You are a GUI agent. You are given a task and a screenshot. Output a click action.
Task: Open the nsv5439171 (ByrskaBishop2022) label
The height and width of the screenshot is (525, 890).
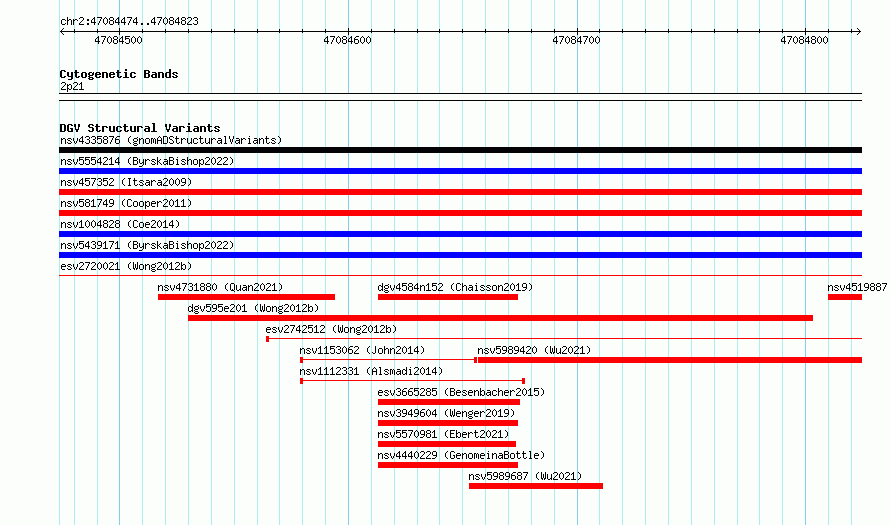147,245
